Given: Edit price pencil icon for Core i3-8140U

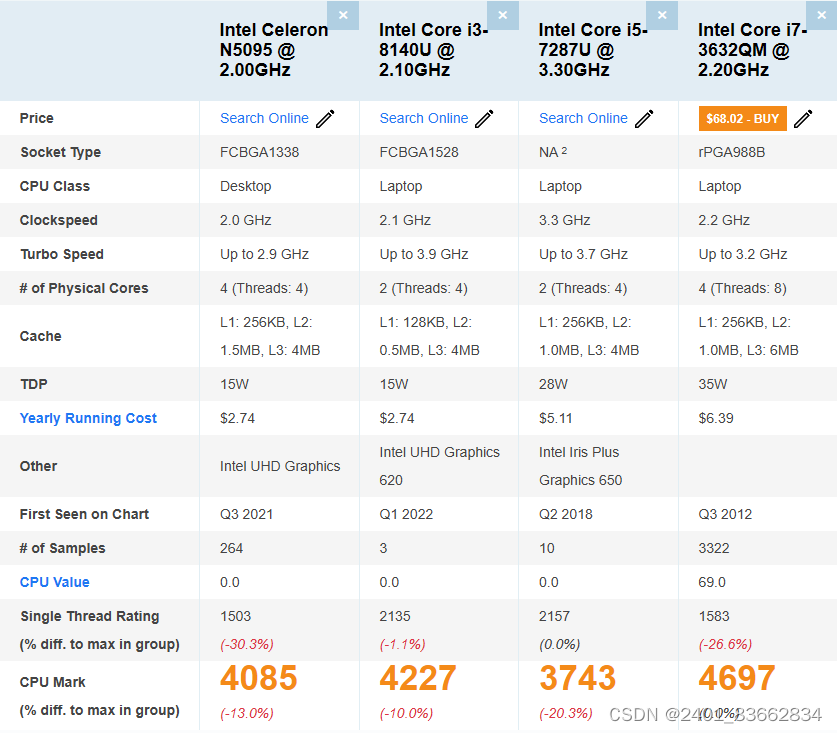Looking at the screenshot, I should (485, 119).
